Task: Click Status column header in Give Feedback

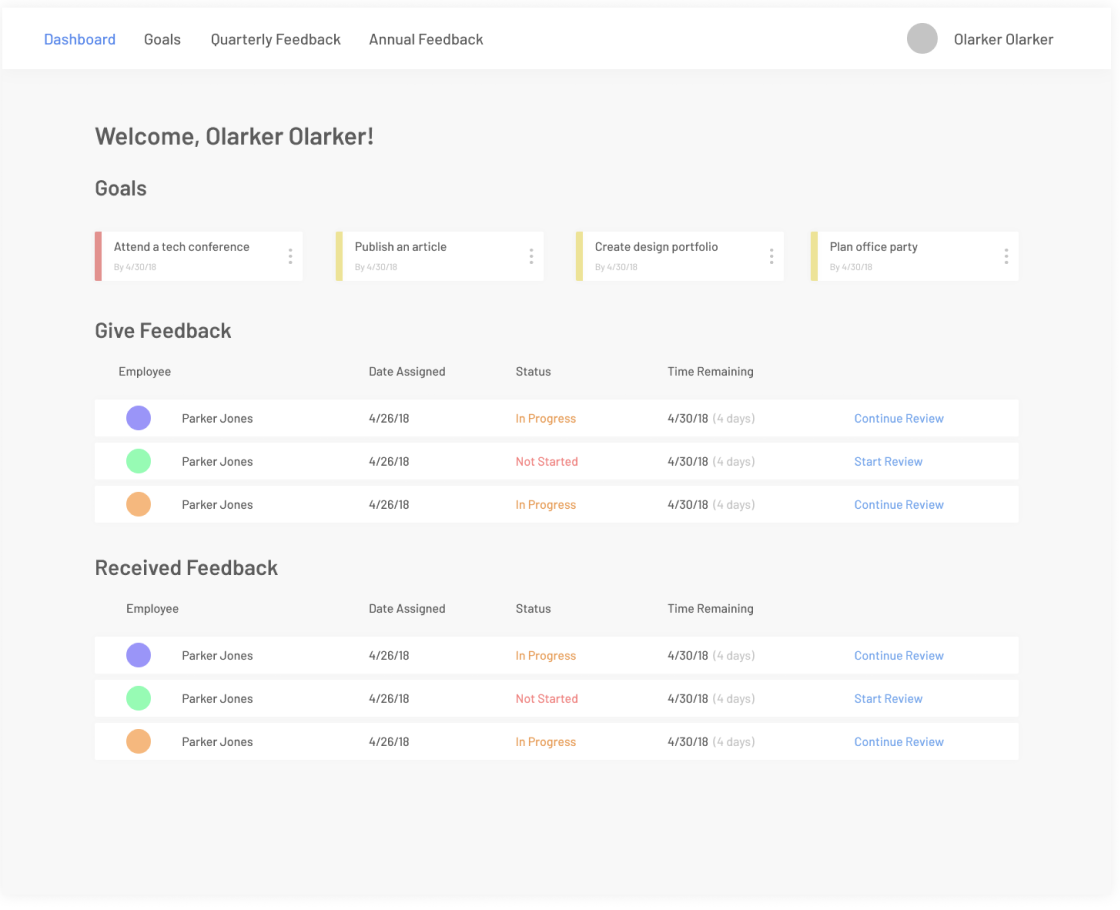Action: (x=534, y=371)
